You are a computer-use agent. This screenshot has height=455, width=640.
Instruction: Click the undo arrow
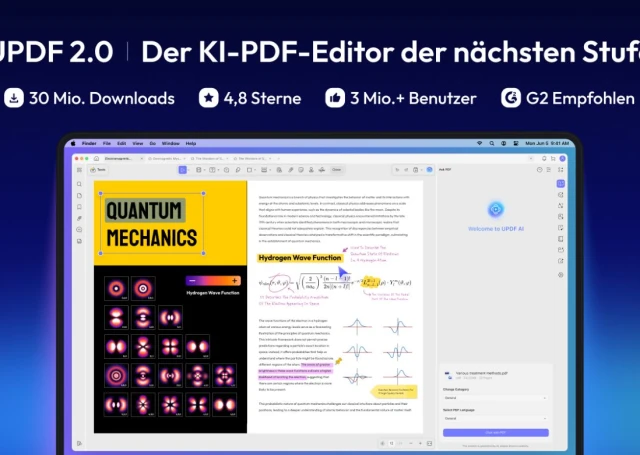click(x=397, y=170)
